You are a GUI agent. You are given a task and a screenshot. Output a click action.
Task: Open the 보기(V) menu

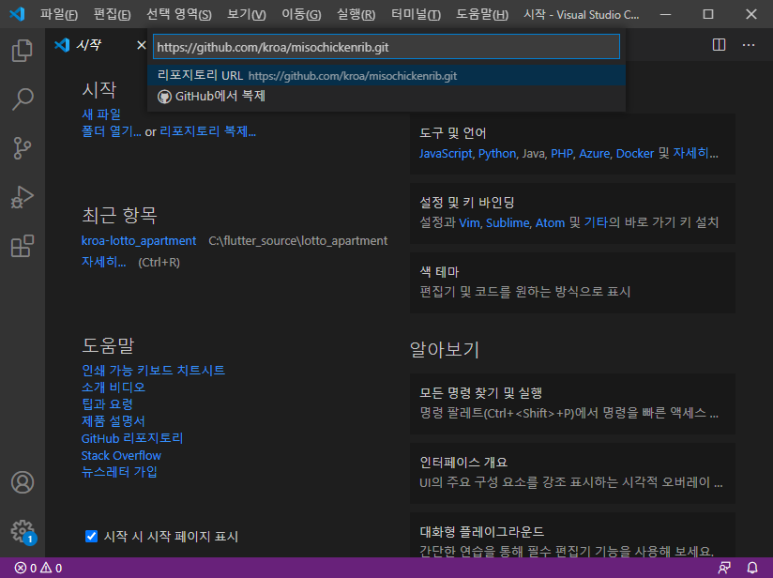pyautogui.click(x=246, y=14)
